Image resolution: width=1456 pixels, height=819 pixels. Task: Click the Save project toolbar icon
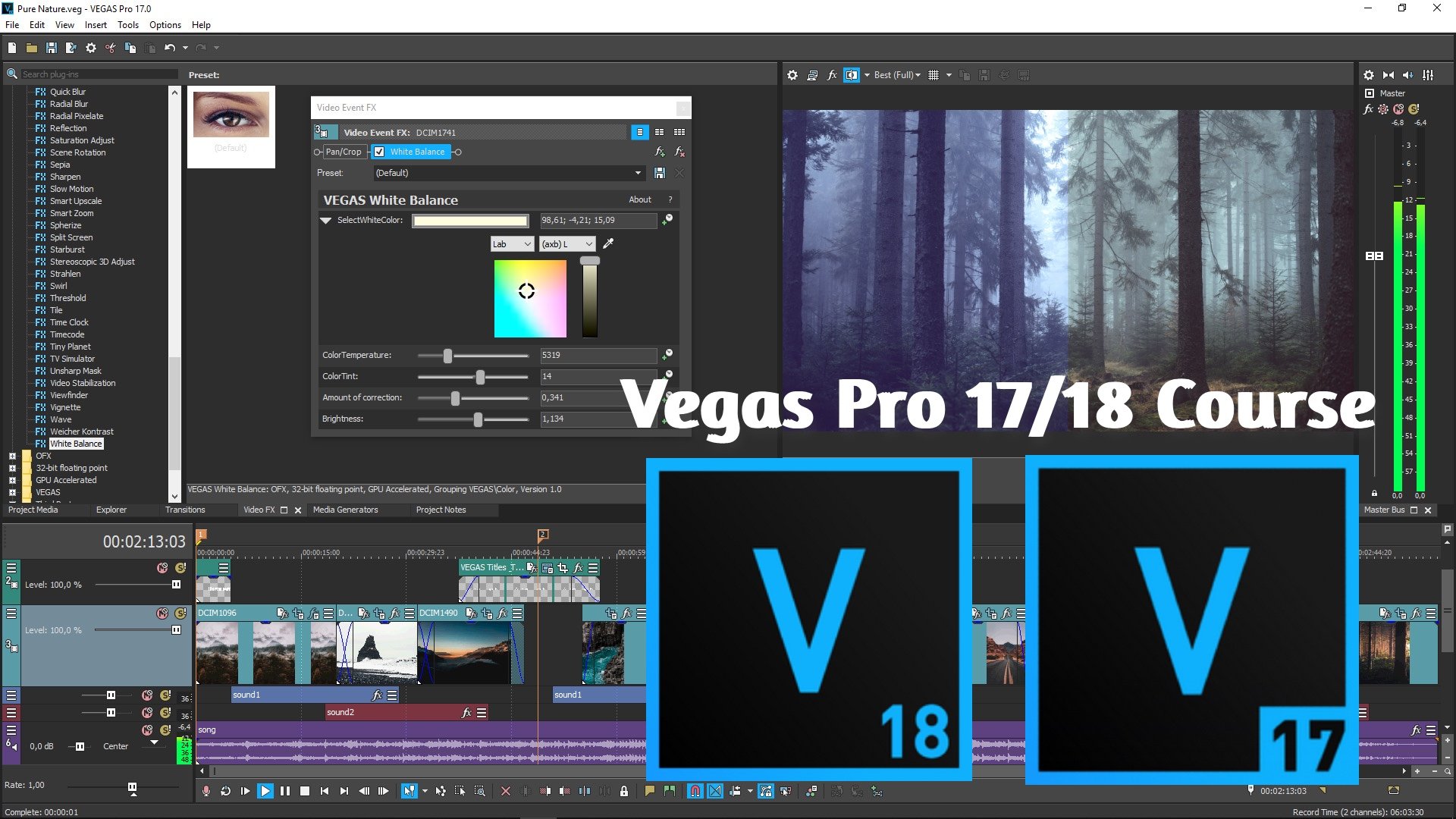[51, 48]
